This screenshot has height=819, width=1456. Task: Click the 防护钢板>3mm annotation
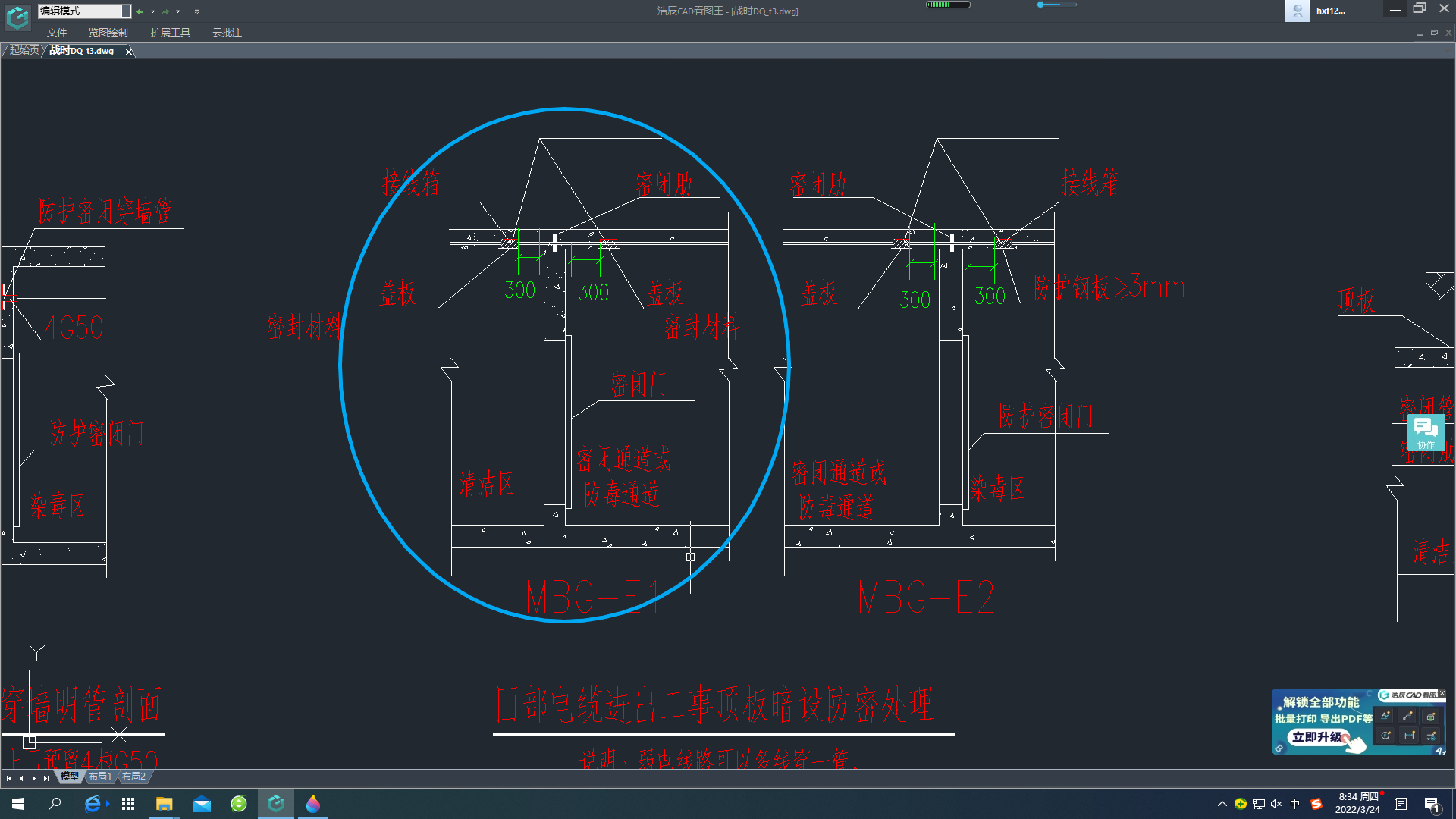1109,287
